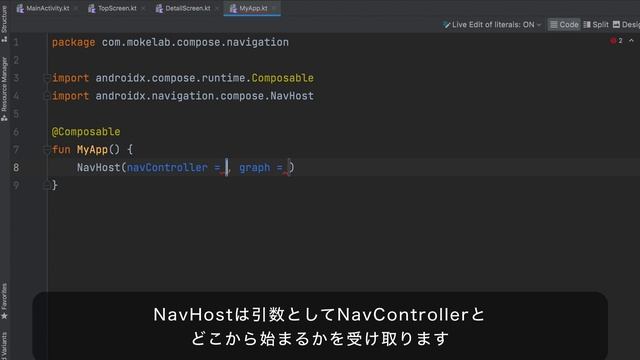This screenshot has width=640, height=360.
Task: Close the DetailScreen.kt tab
Action: click(x=217, y=8)
